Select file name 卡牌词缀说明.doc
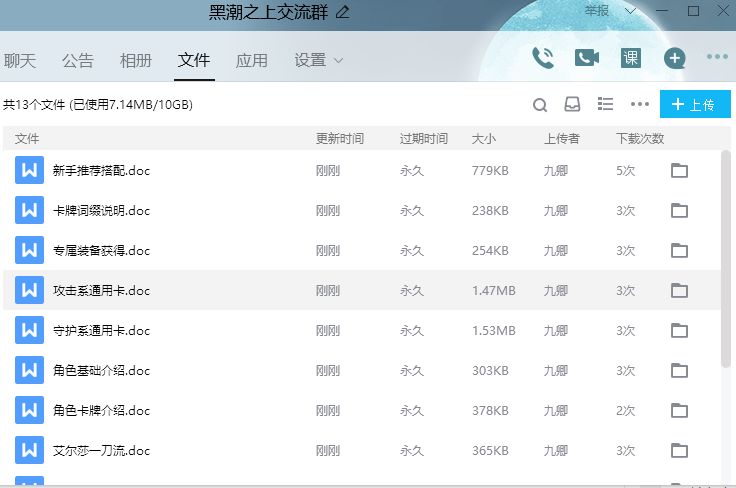Viewport: 736px width, 488px height. click(x=101, y=210)
